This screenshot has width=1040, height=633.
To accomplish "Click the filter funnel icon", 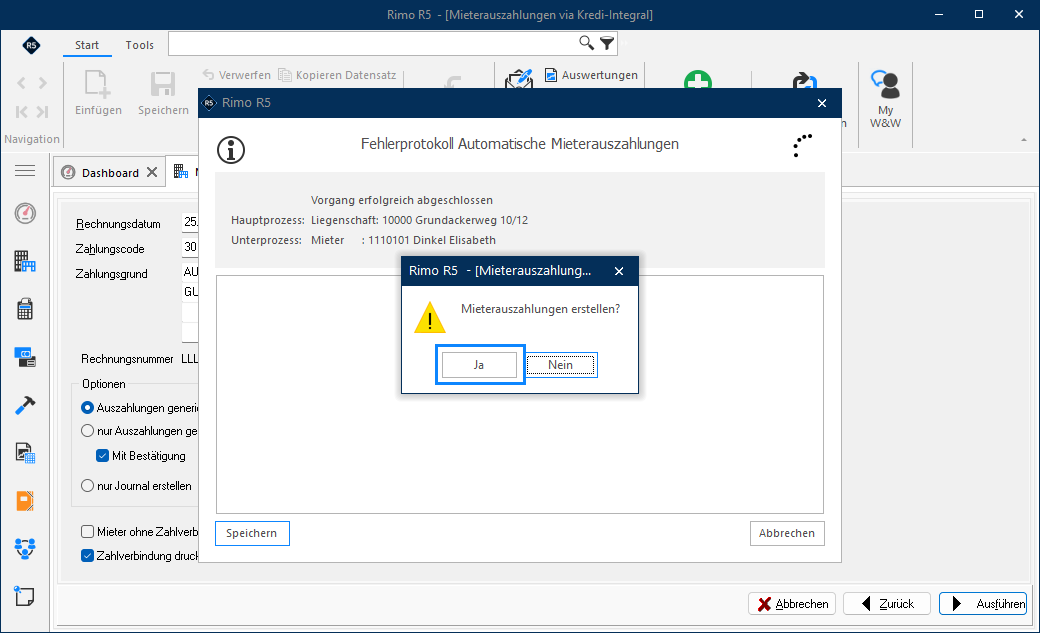I will [x=607, y=43].
